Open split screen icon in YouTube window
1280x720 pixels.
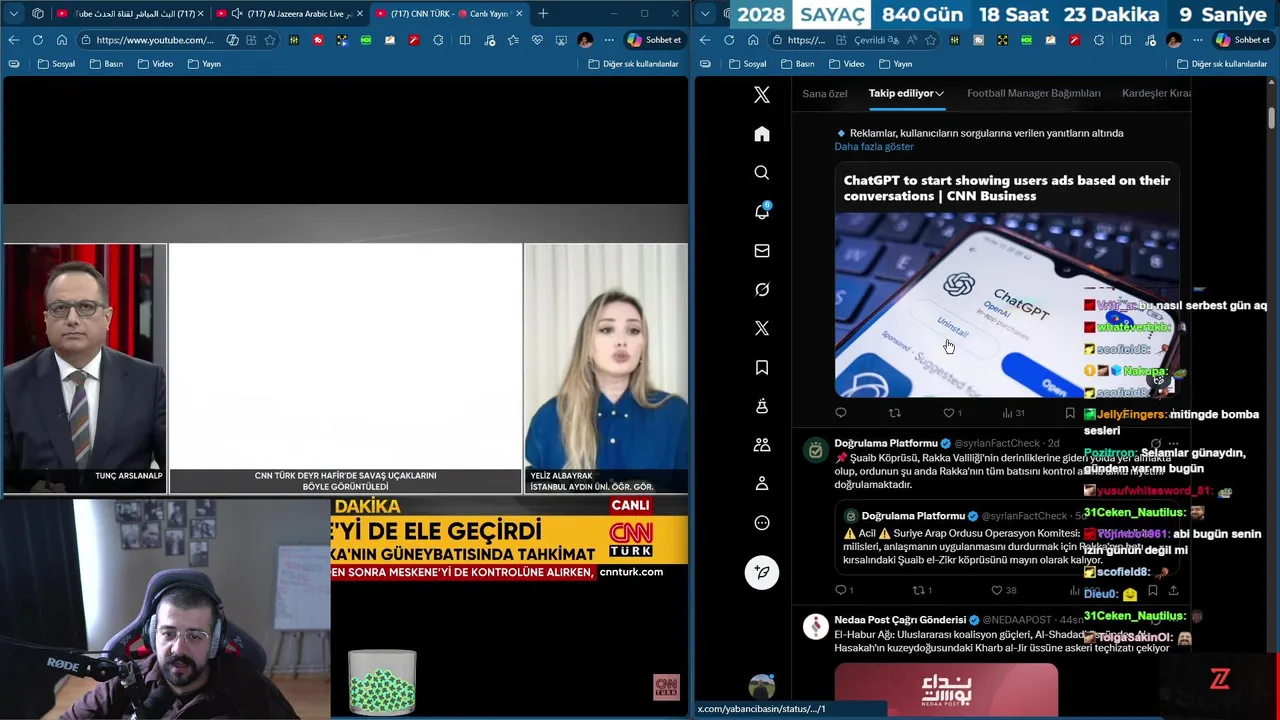pyautogui.click(x=465, y=40)
